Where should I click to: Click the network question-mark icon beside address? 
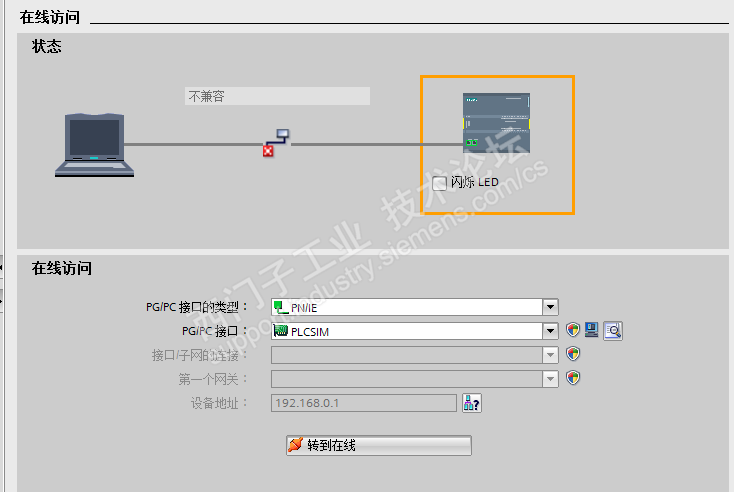coord(472,403)
